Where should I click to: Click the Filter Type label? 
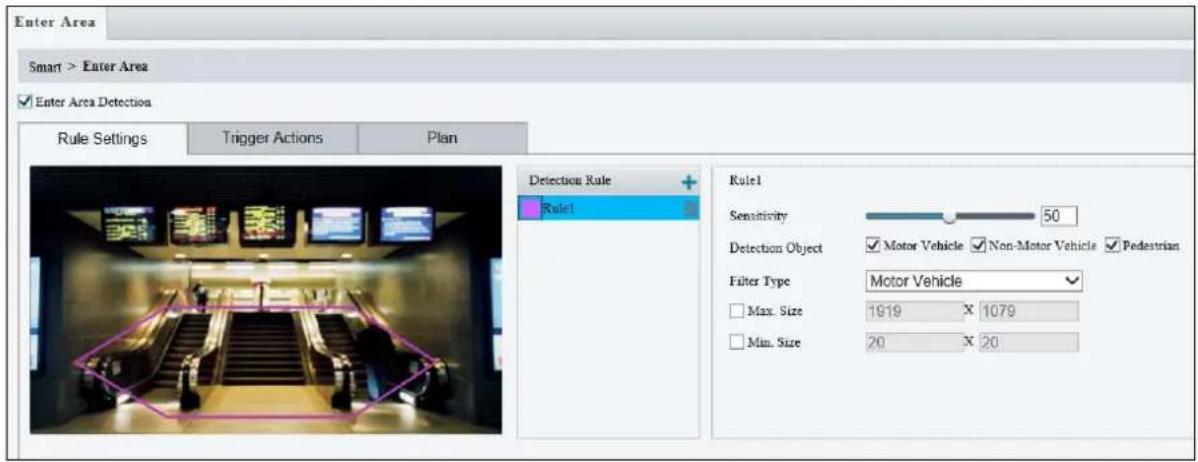[759, 281]
